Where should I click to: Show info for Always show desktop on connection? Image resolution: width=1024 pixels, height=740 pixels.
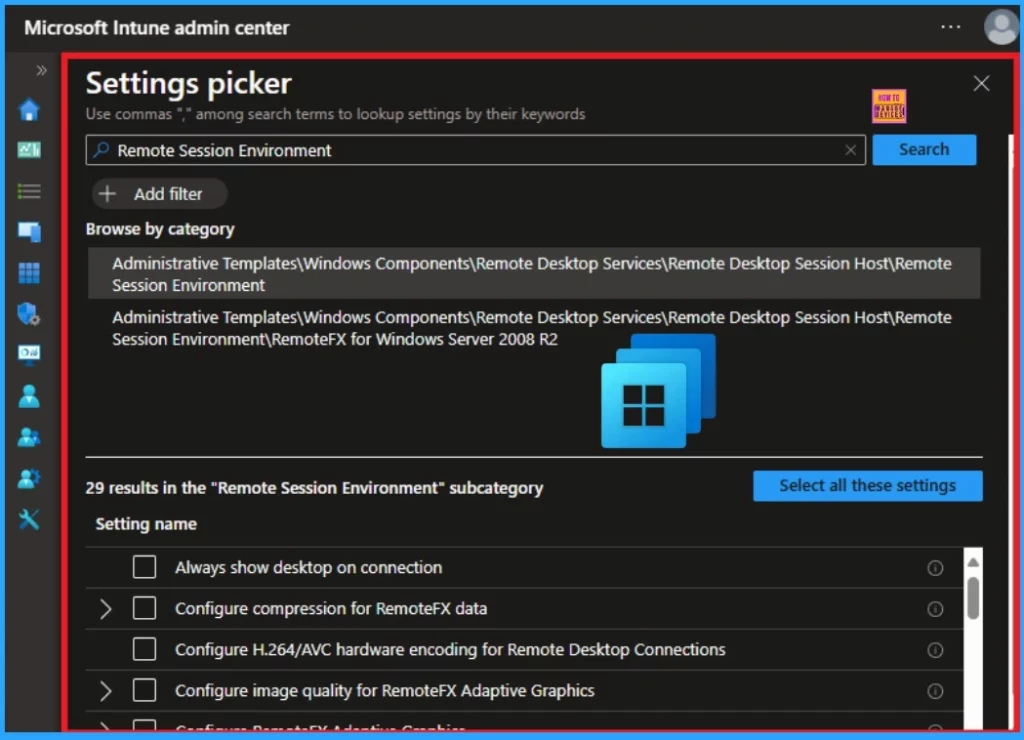(x=935, y=568)
